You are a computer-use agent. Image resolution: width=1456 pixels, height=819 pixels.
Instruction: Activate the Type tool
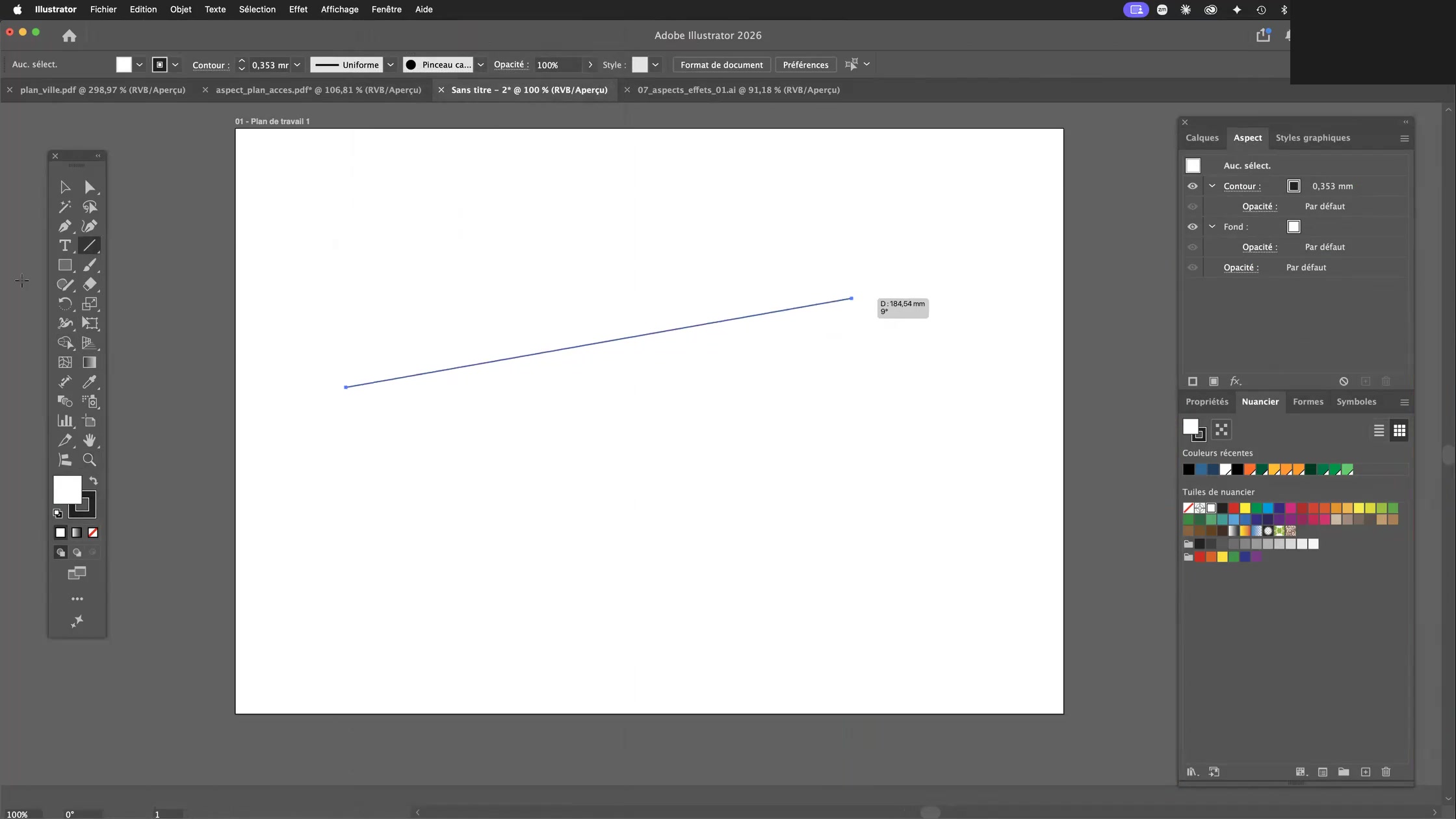point(65,246)
